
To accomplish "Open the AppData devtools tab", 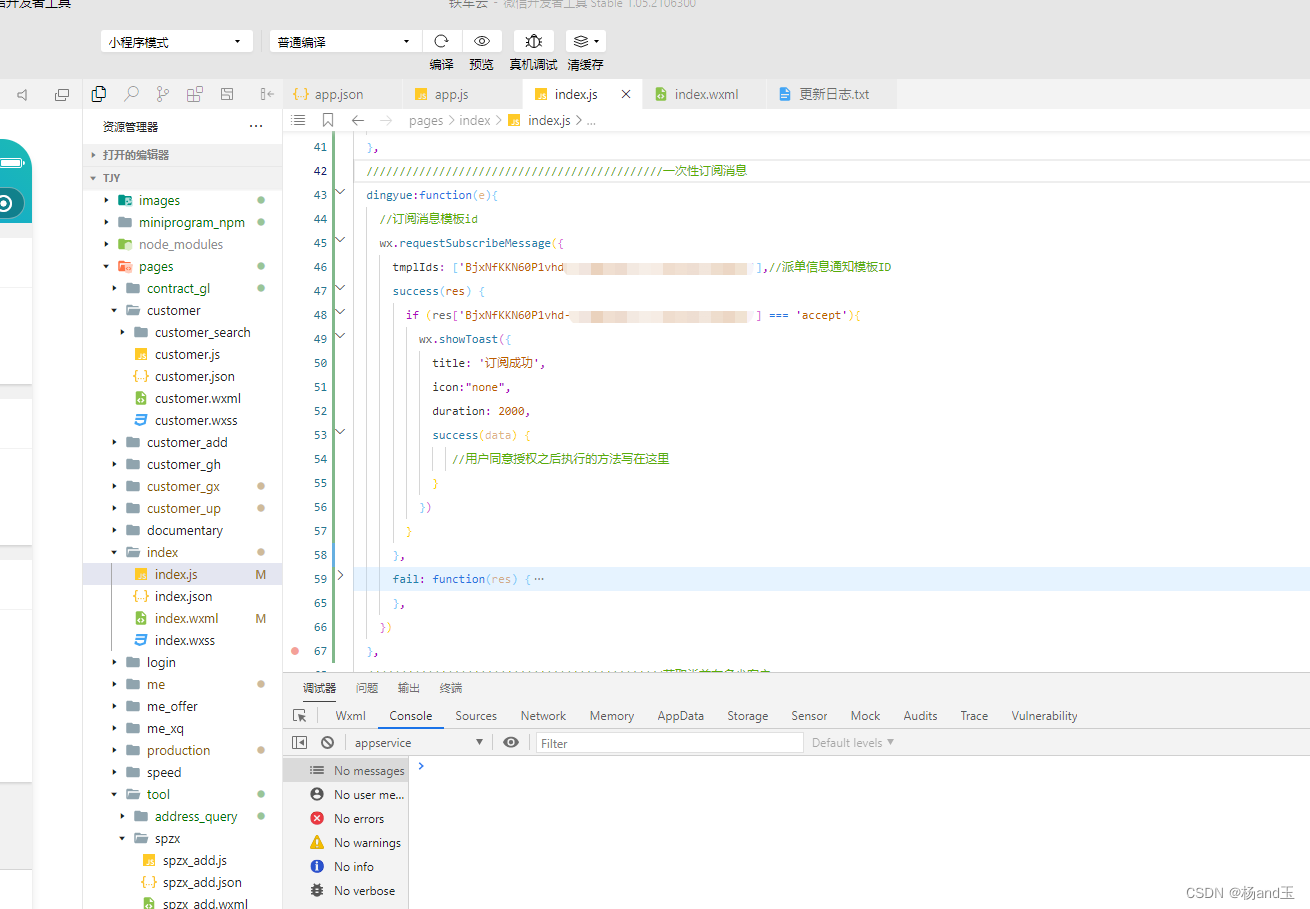I will (x=680, y=716).
